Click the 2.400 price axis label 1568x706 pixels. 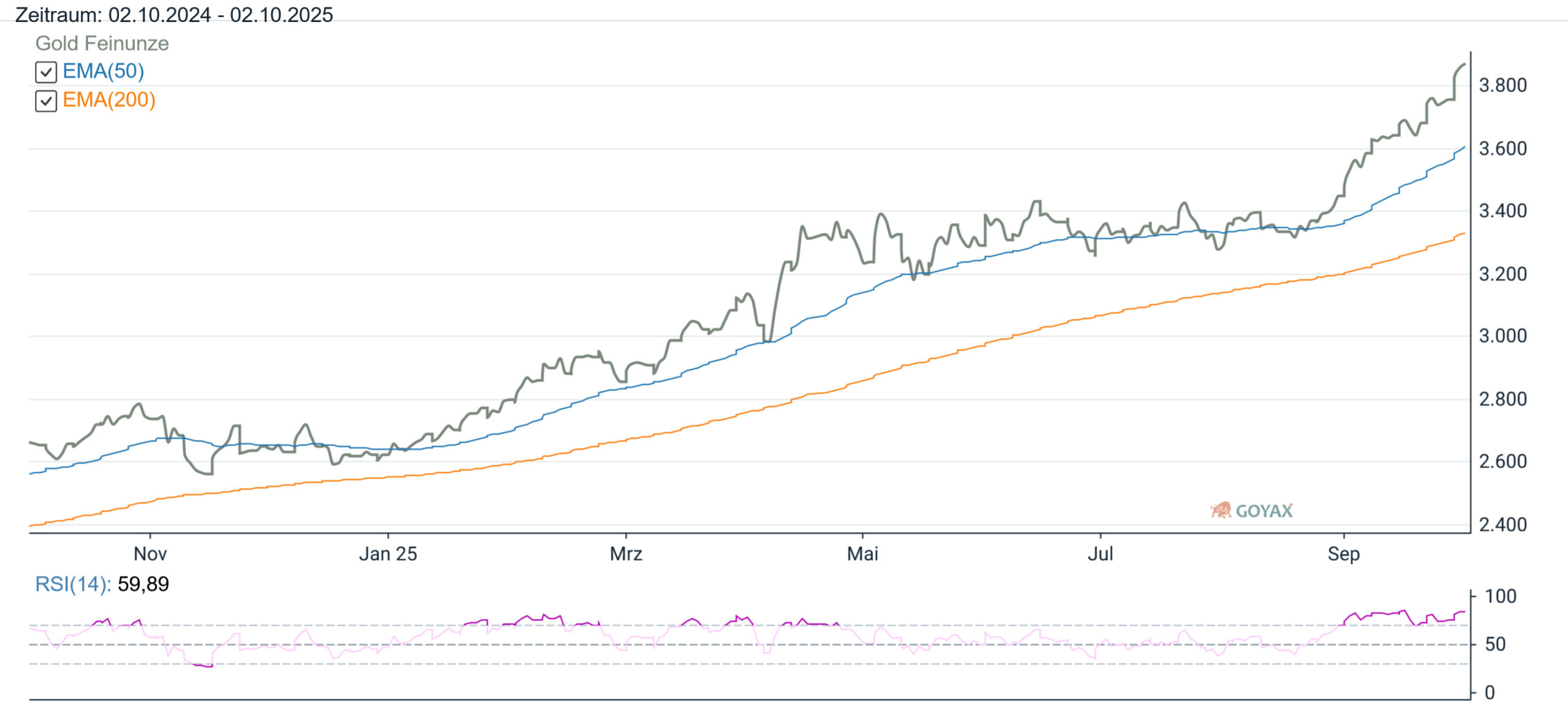click(1502, 525)
